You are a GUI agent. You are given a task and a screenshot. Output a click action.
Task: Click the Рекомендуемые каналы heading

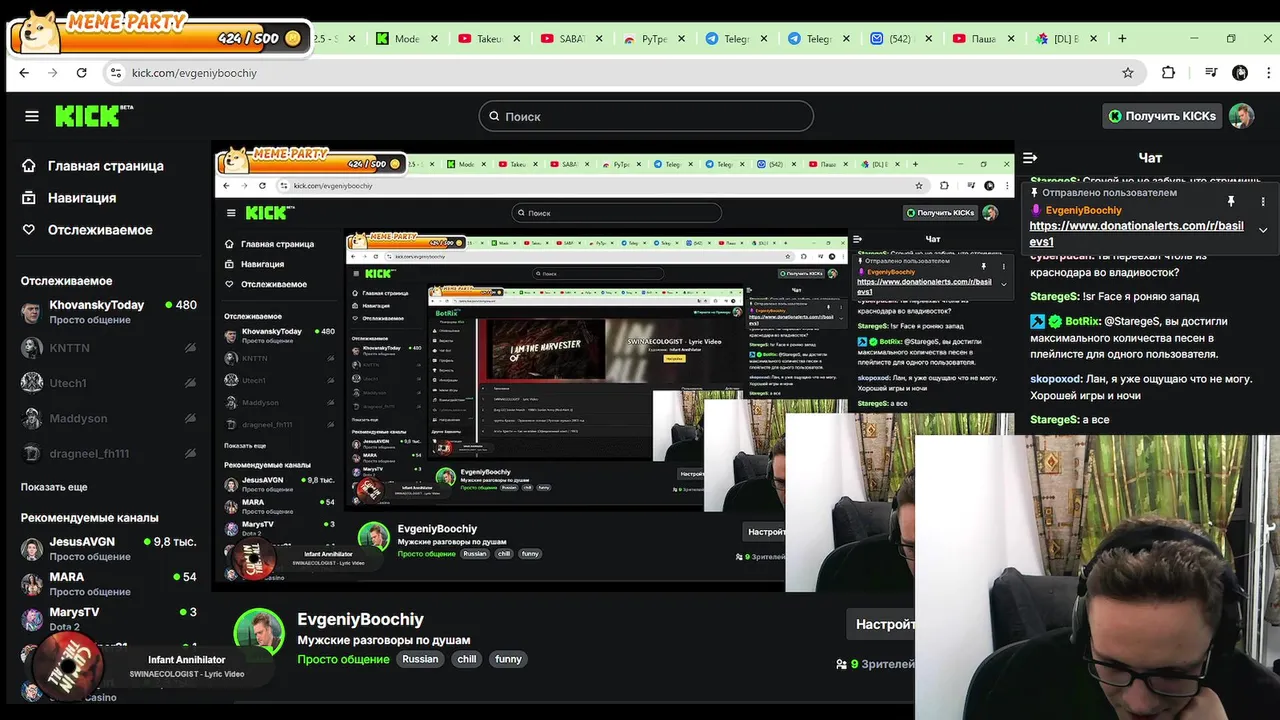89,518
